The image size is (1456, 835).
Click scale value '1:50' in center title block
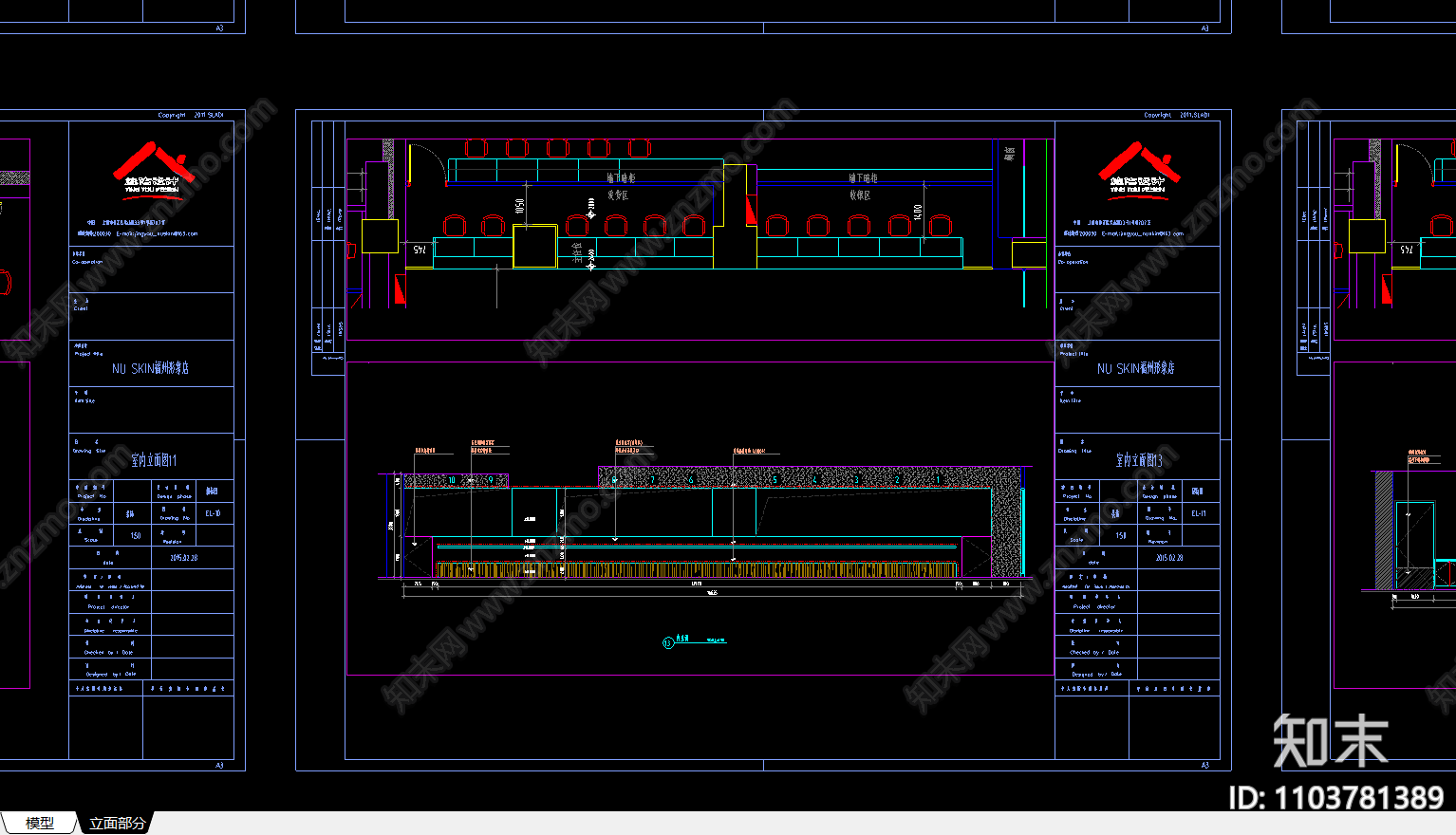[x=1121, y=535]
